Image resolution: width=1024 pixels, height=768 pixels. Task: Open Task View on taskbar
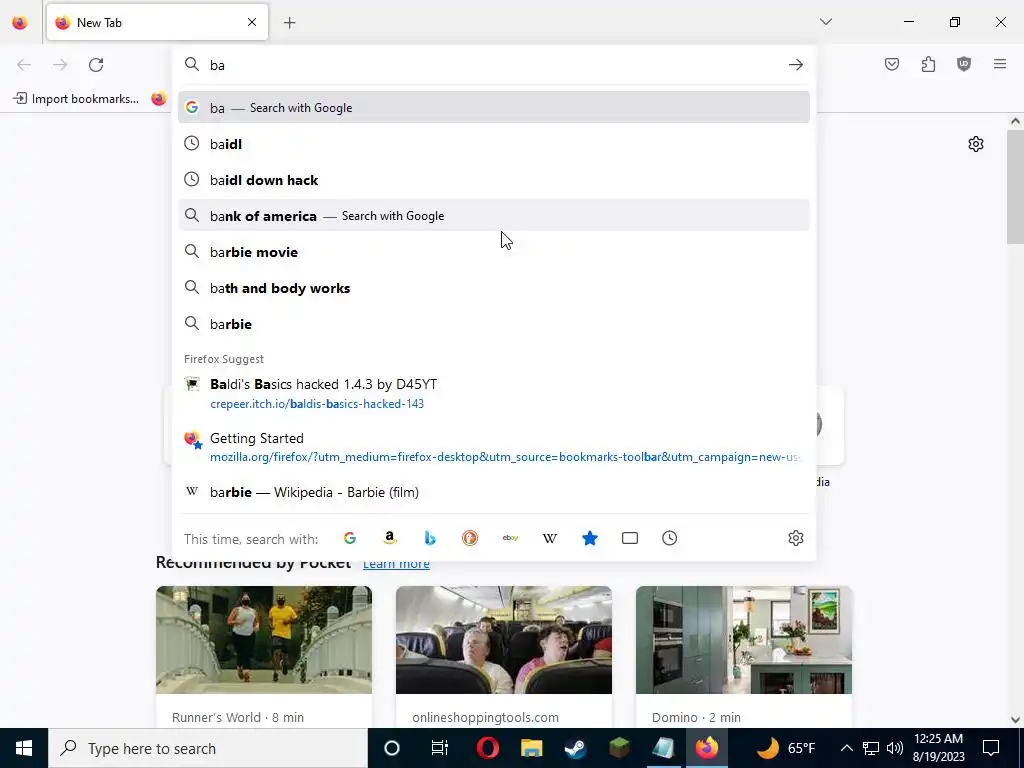point(440,748)
